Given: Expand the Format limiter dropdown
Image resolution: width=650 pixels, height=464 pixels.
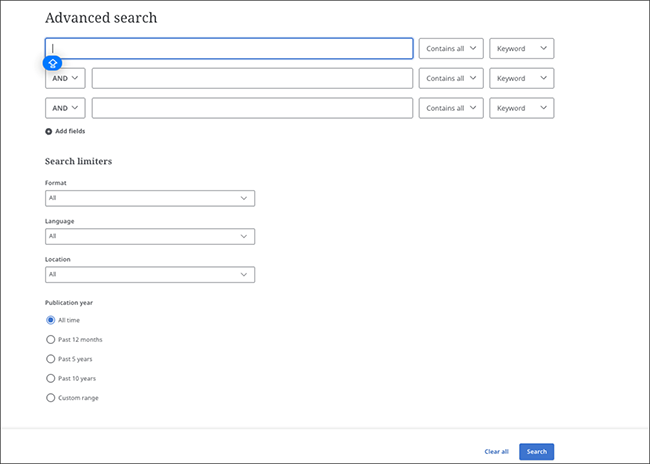Looking at the screenshot, I should pyautogui.click(x=150, y=198).
